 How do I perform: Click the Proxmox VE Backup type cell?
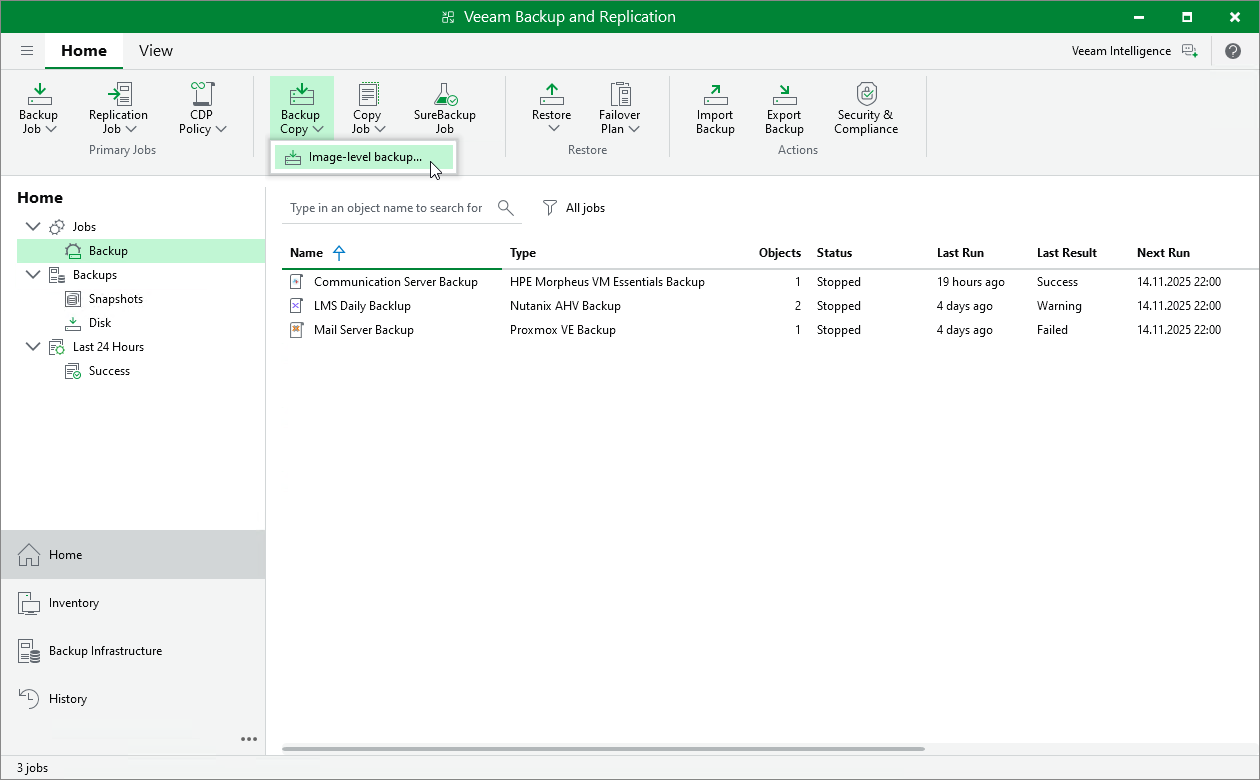[x=563, y=330]
